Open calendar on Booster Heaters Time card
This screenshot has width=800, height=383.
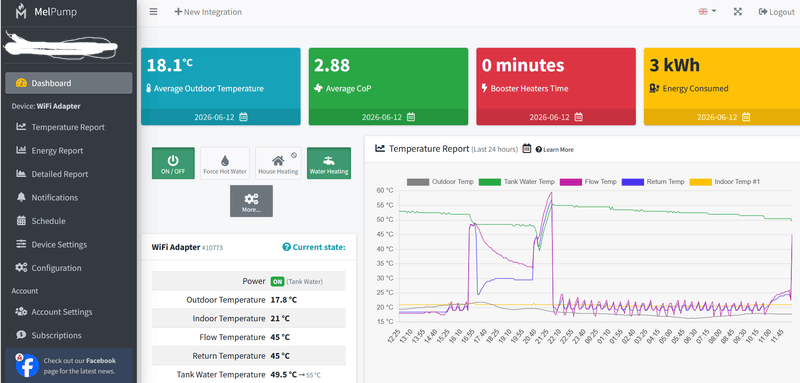pyautogui.click(x=578, y=117)
